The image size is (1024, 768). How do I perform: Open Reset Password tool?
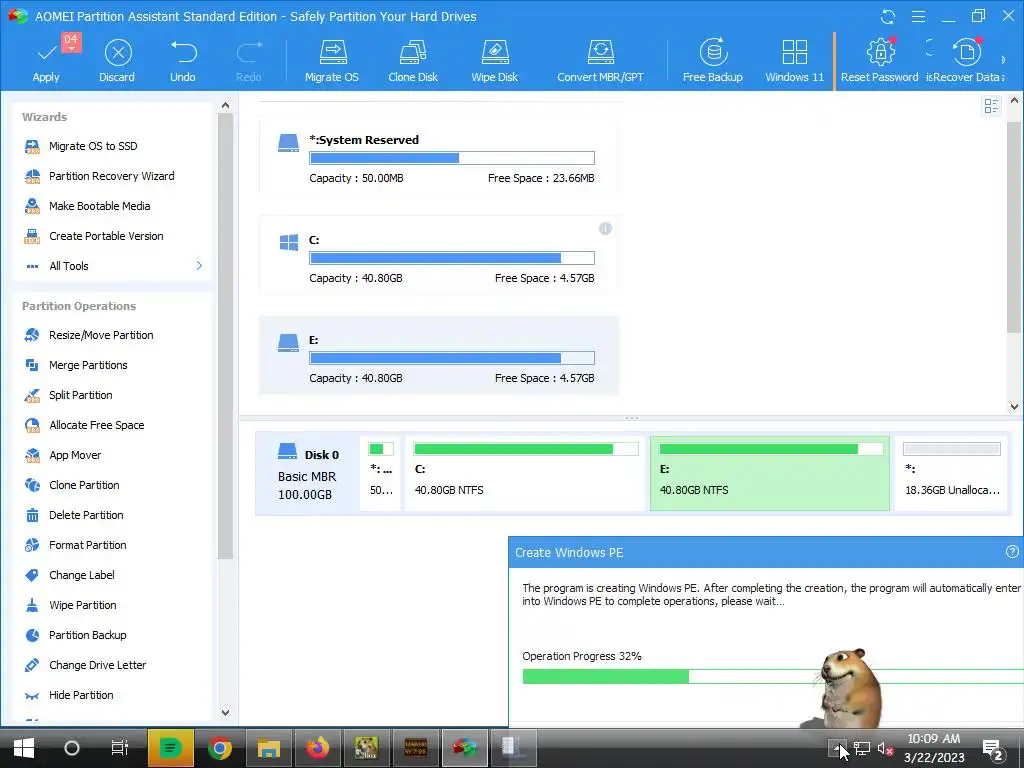click(879, 61)
